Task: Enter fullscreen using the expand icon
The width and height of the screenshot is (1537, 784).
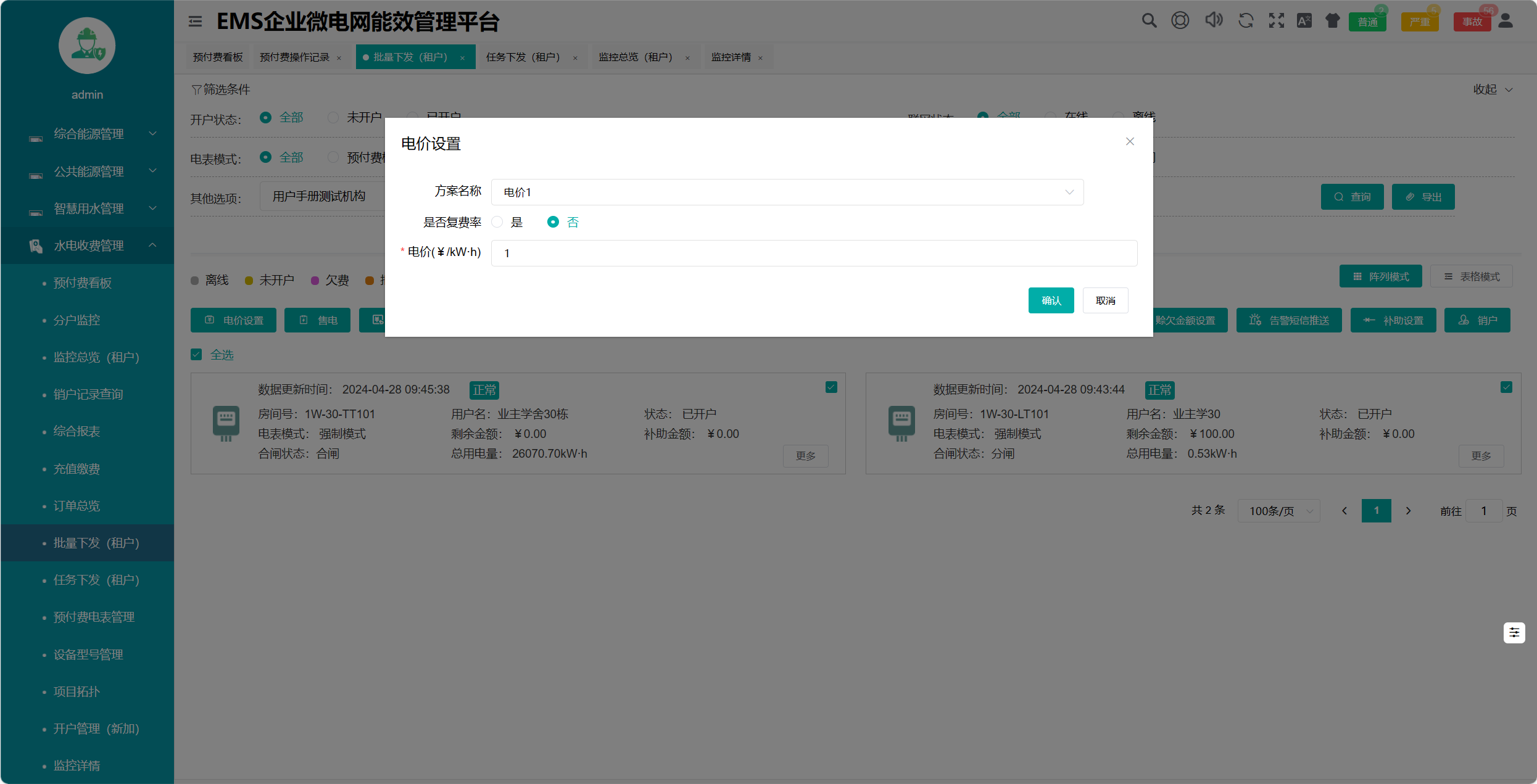Action: [1276, 20]
